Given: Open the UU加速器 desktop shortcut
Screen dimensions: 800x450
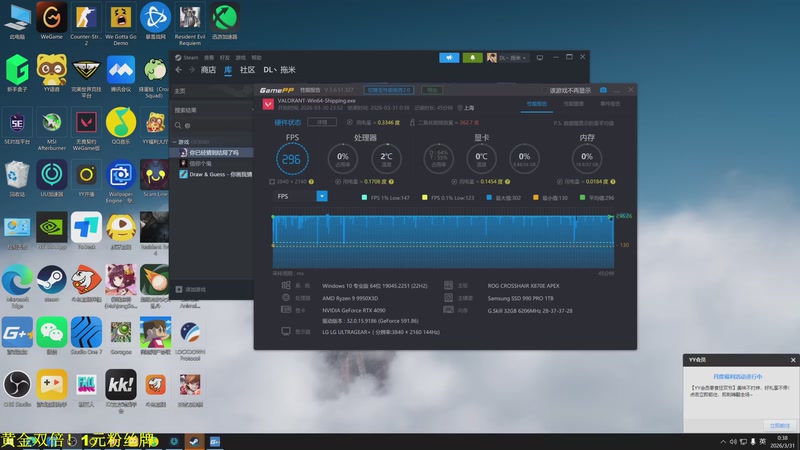Looking at the screenshot, I should (x=52, y=178).
